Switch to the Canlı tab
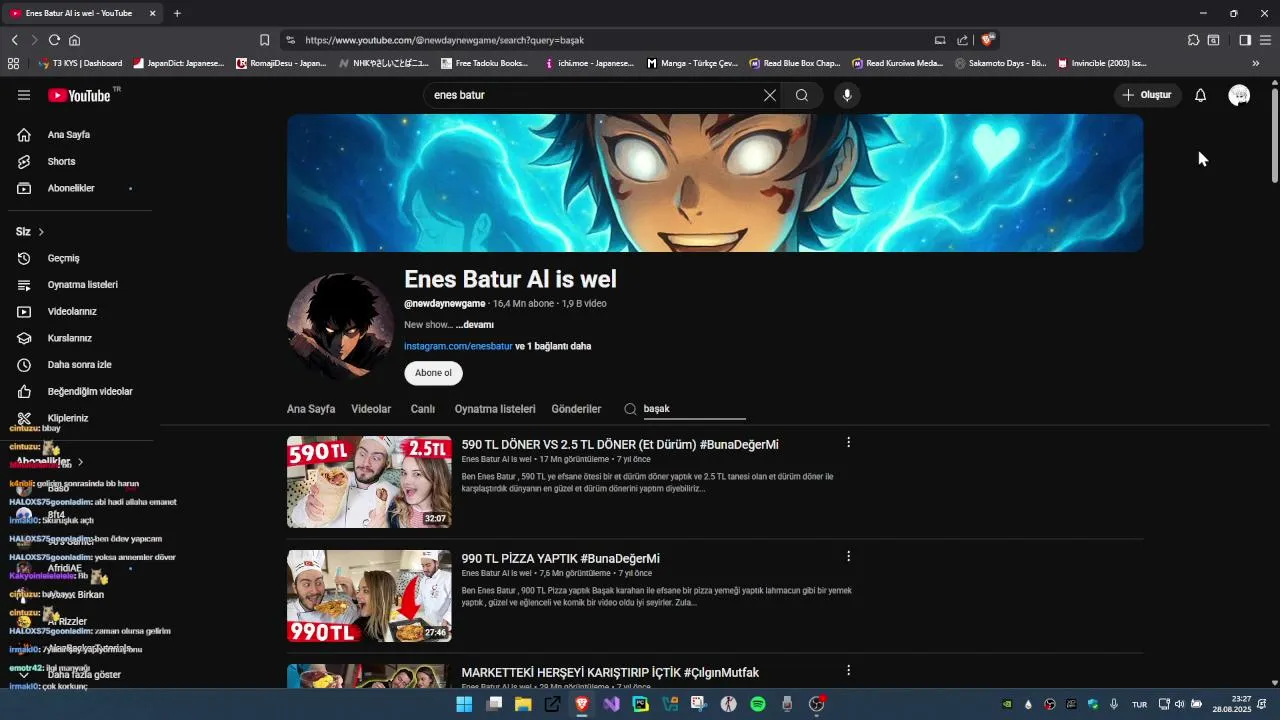This screenshot has height=720, width=1280. (422, 409)
